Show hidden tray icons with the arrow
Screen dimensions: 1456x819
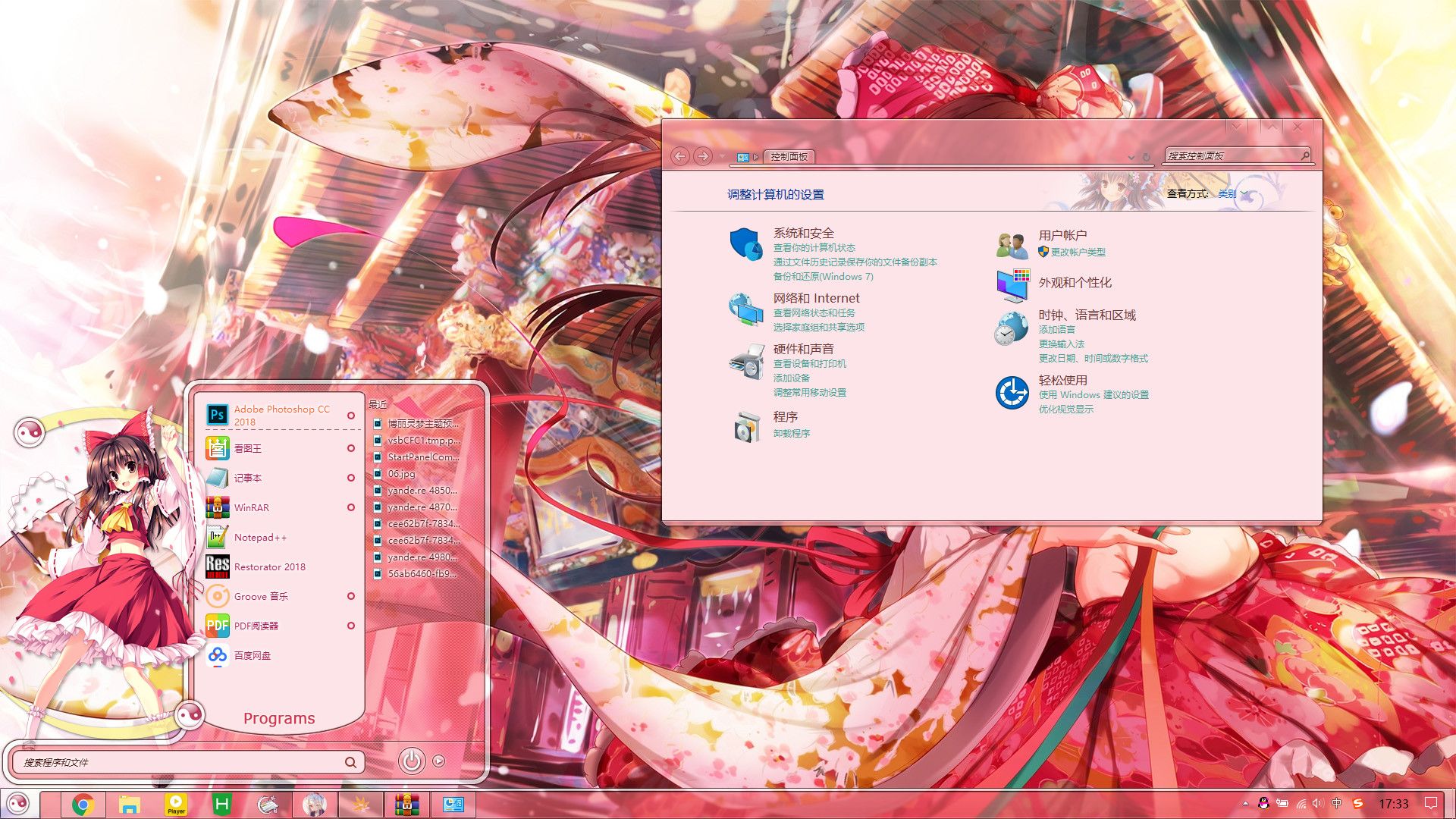[x=1245, y=804]
